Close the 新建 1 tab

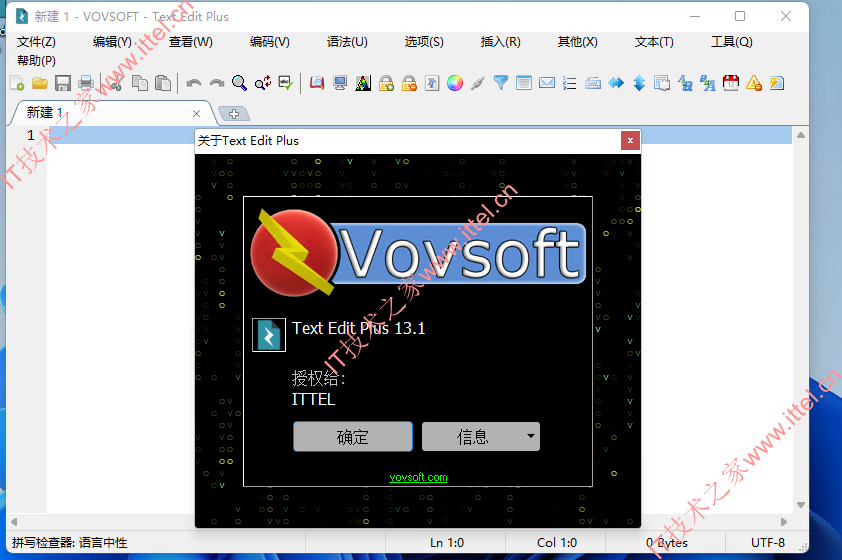click(x=197, y=114)
